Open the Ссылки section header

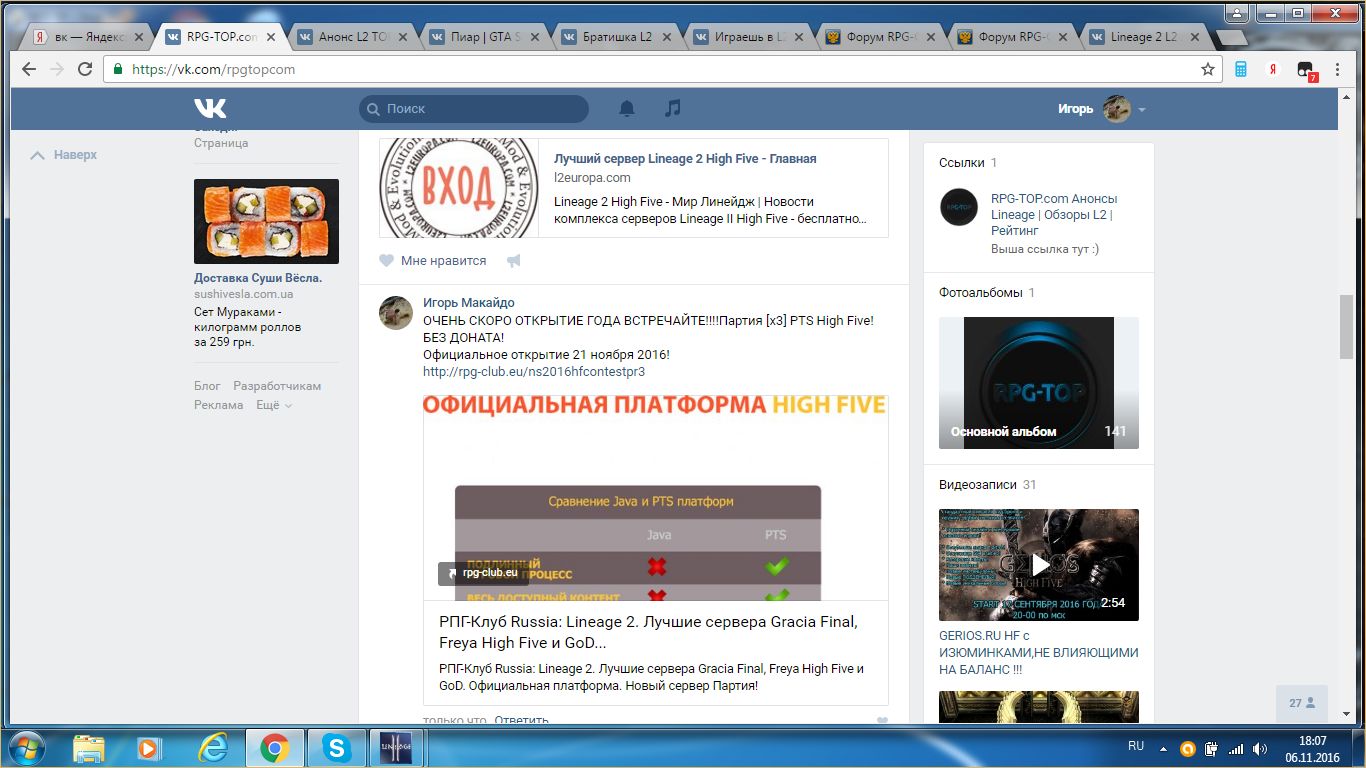(961, 162)
